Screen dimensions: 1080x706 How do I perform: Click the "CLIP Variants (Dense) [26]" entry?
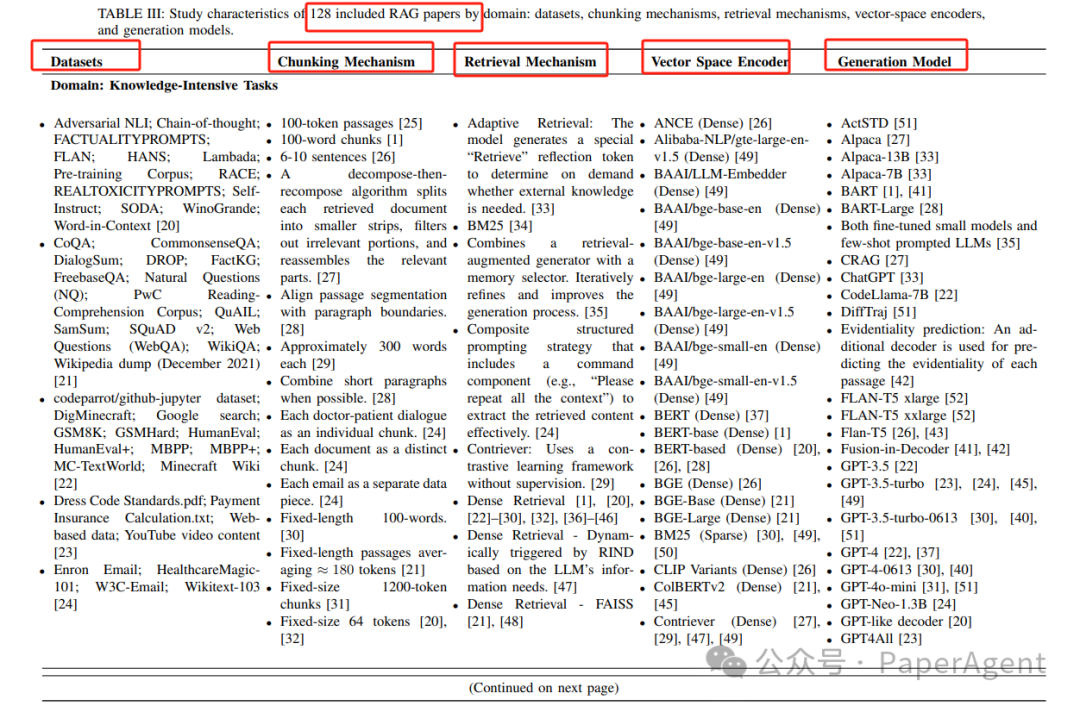(734, 570)
